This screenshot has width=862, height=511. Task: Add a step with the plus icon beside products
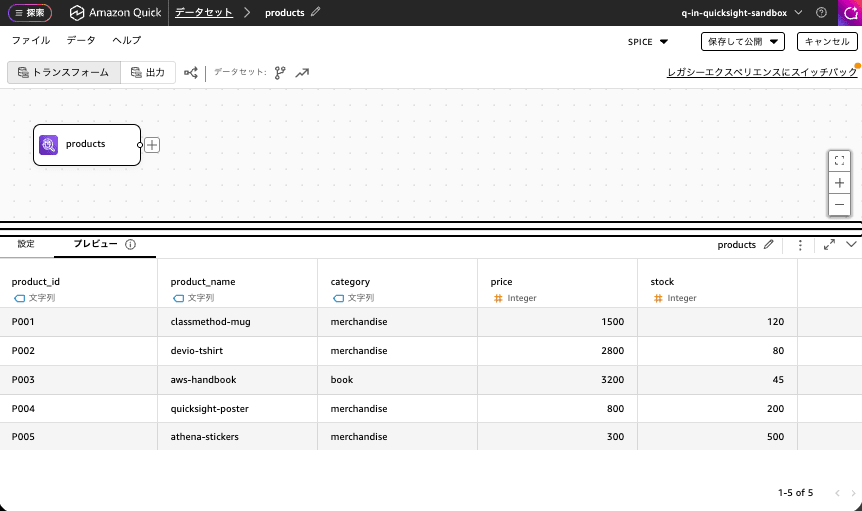[x=152, y=145]
